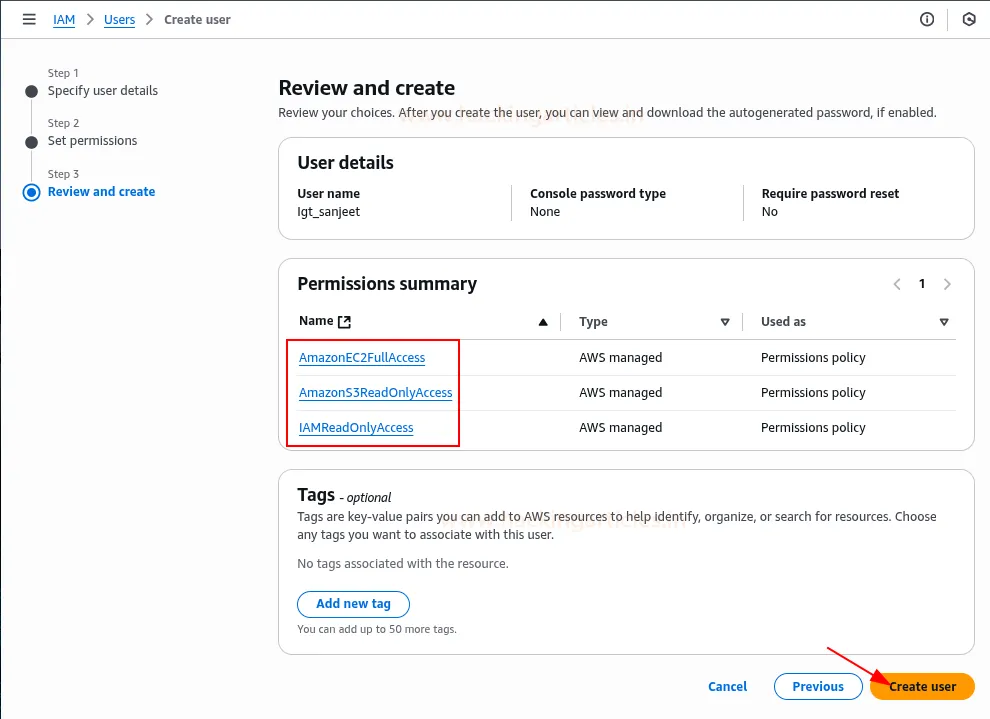Open the hamburger navigation menu
This screenshot has width=990, height=719.
pos(29,19)
